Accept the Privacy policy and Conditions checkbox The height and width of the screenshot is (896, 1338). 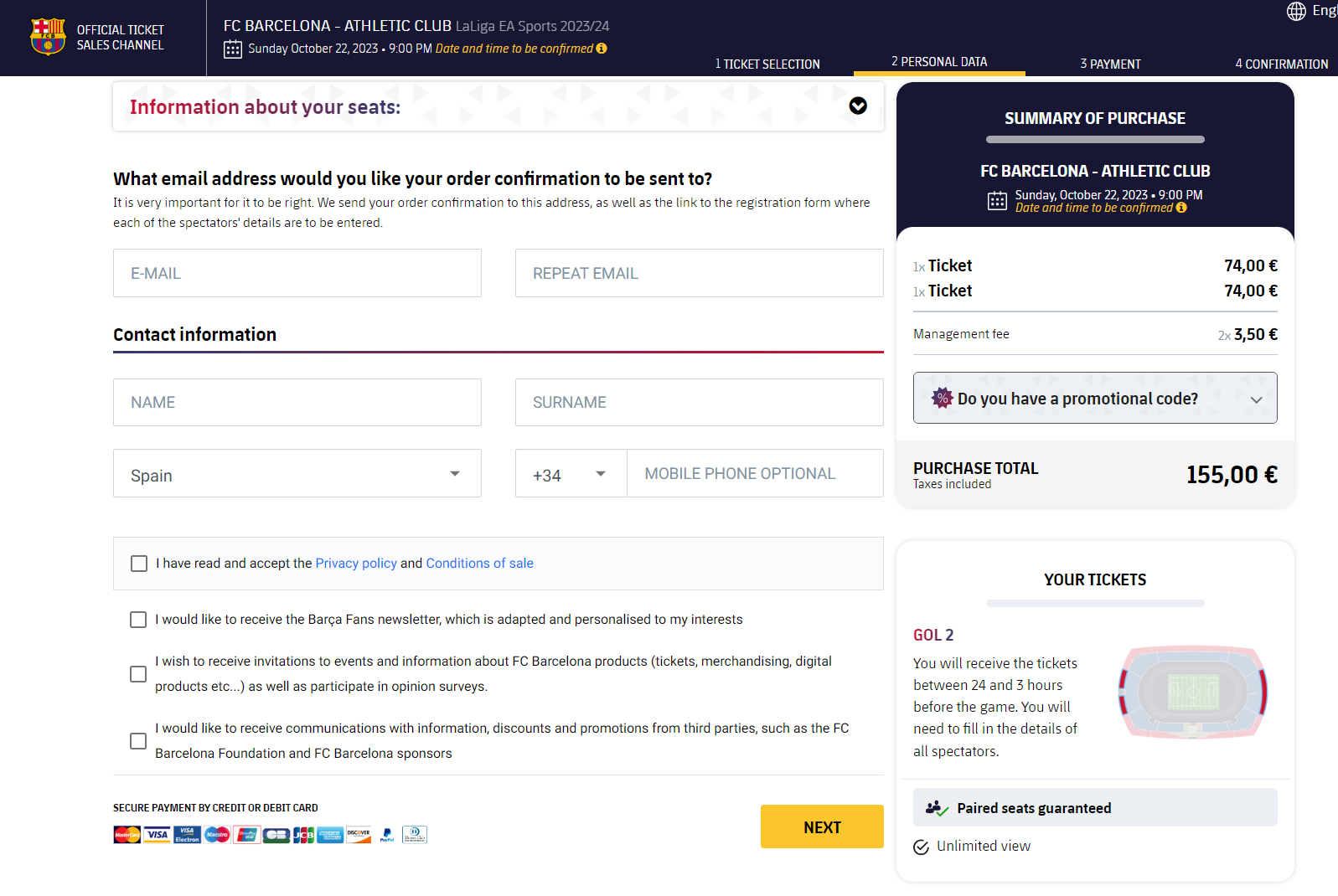pyautogui.click(x=139, y=564)
